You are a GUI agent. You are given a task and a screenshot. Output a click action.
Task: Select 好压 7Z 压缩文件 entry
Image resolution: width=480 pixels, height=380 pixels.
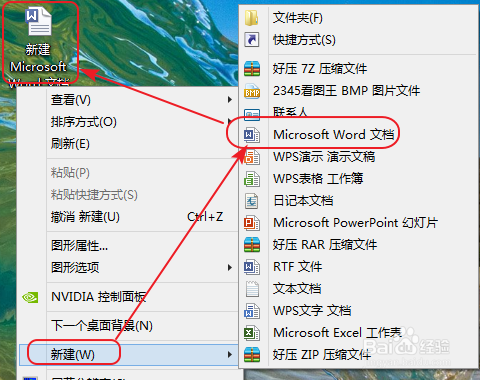point(359,69)
